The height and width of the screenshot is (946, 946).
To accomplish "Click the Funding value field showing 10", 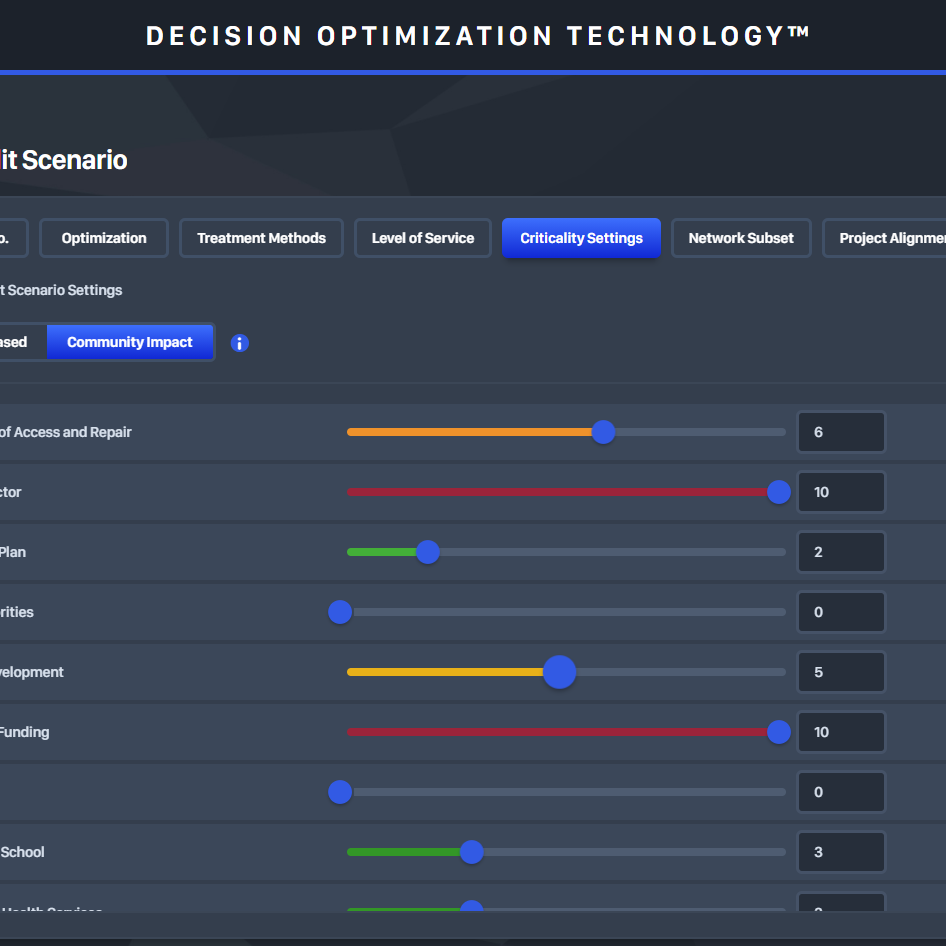I will tap(841, 732).
